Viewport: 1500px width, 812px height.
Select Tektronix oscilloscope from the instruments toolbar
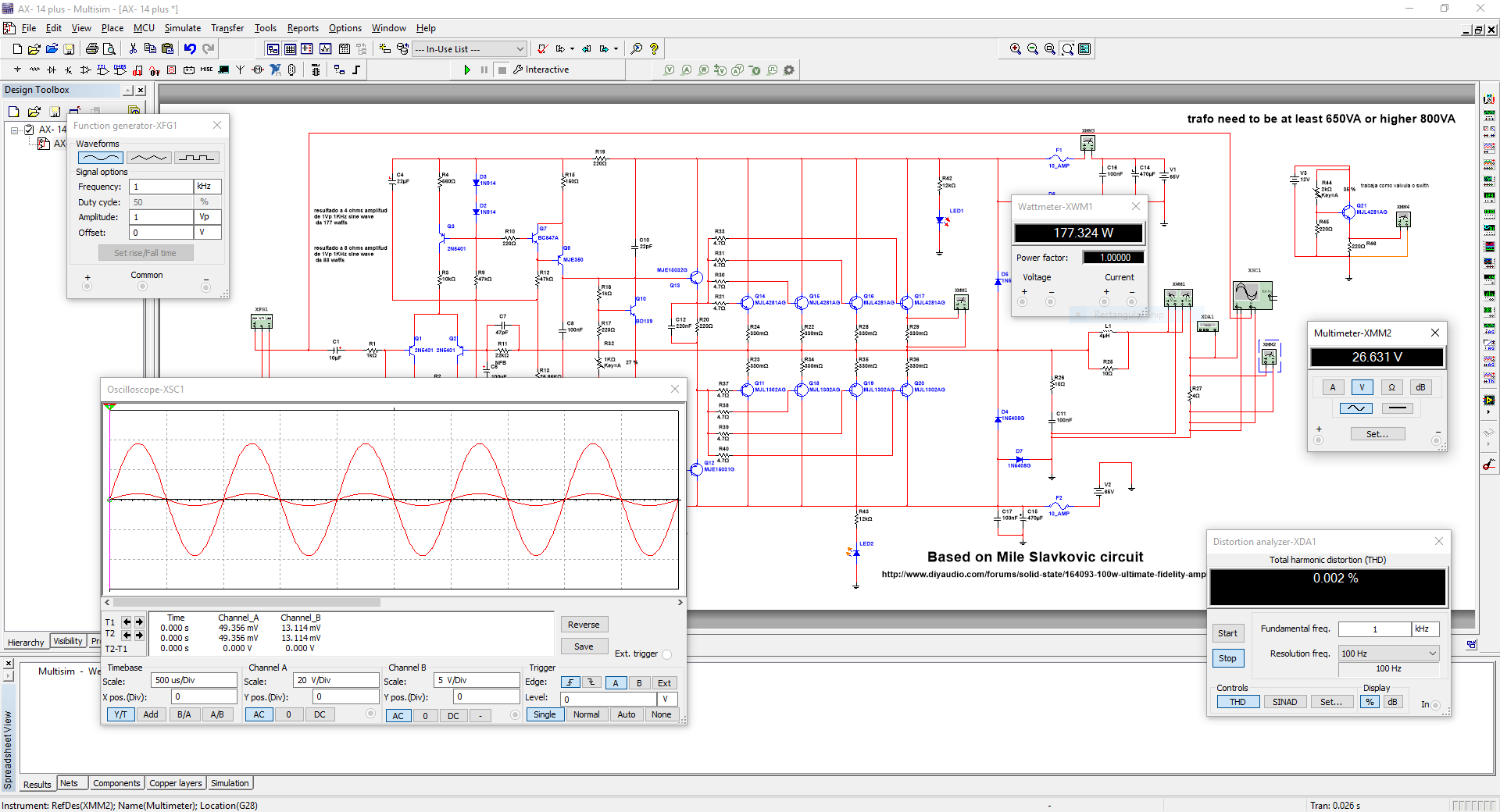pos(1489,379)
